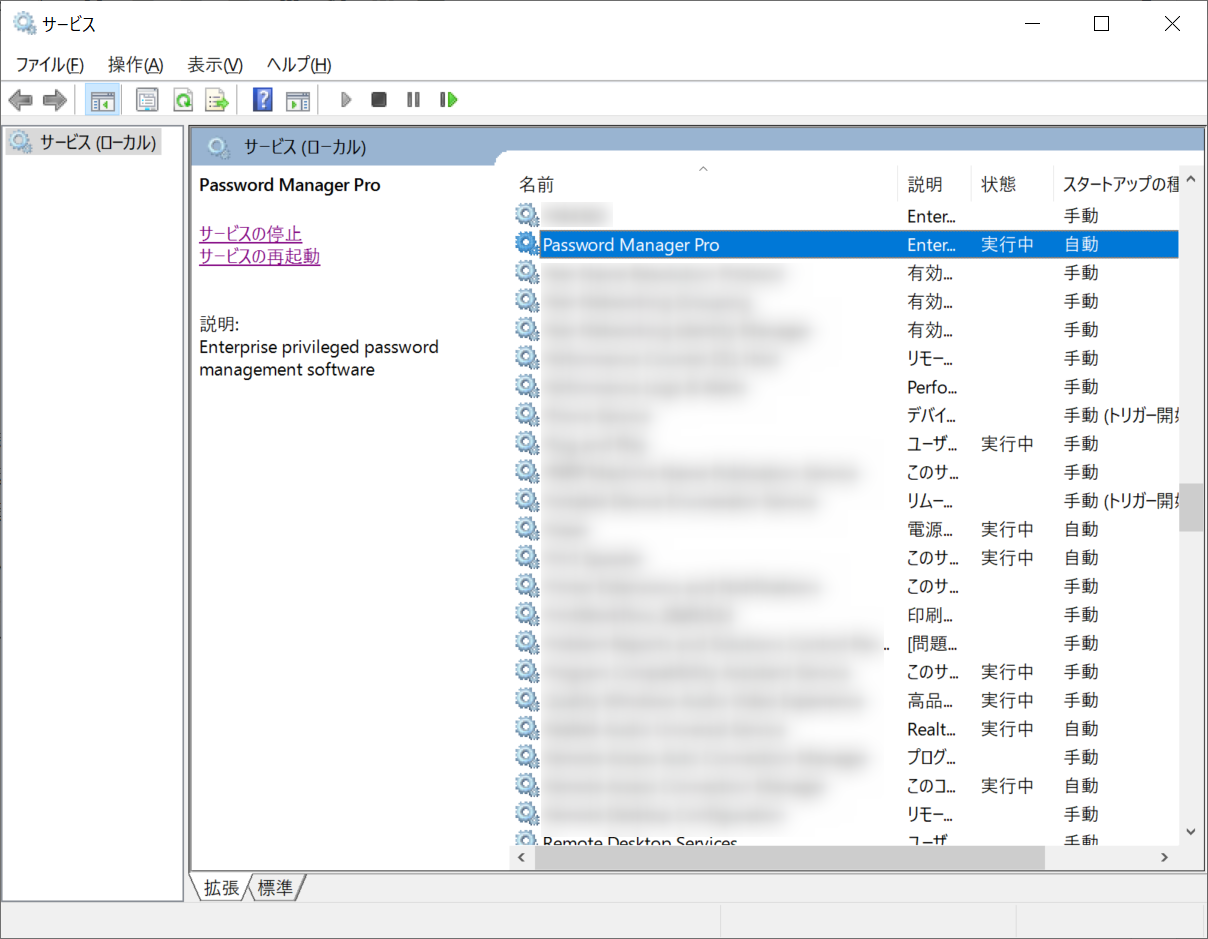The height and width of the screenshot is (939, 1208).
Task: Switch to the 標準 tab
Action: (275, 887)
